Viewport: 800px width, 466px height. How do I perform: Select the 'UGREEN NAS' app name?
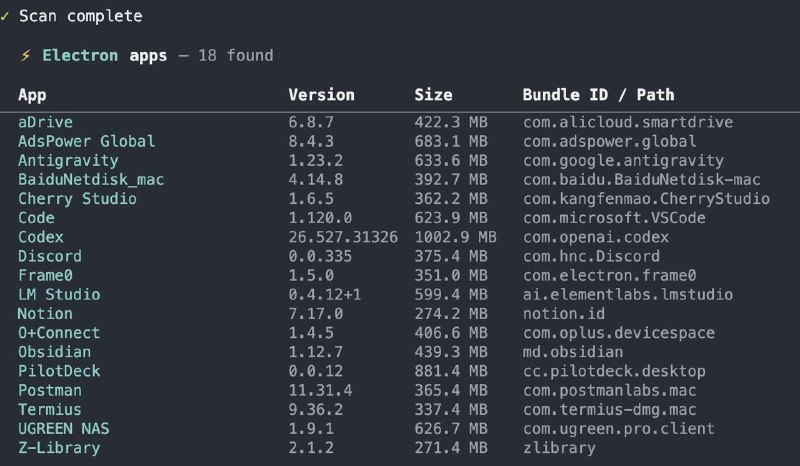[64, 429]
